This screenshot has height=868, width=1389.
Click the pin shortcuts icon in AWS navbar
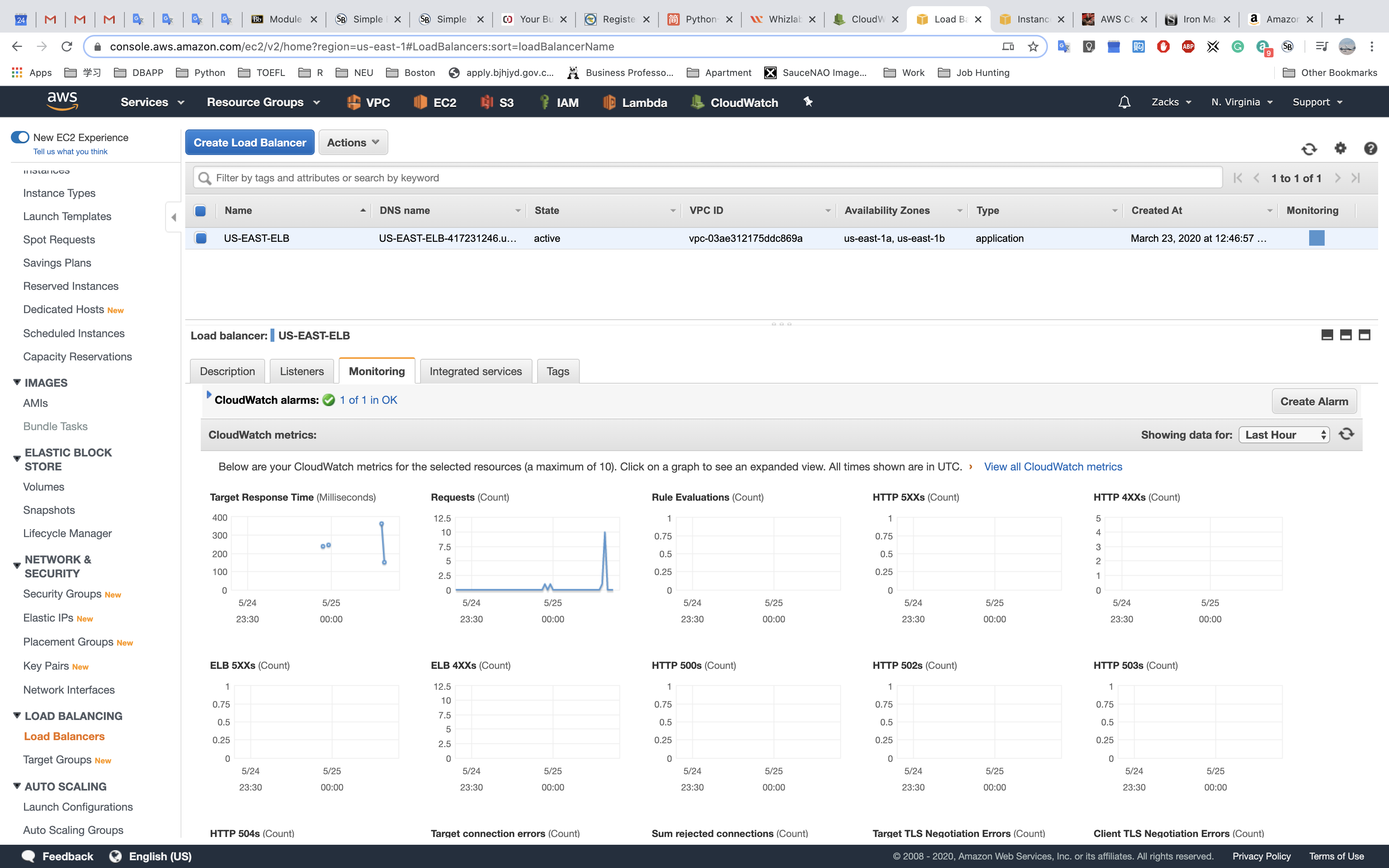[x=808, y=102]
